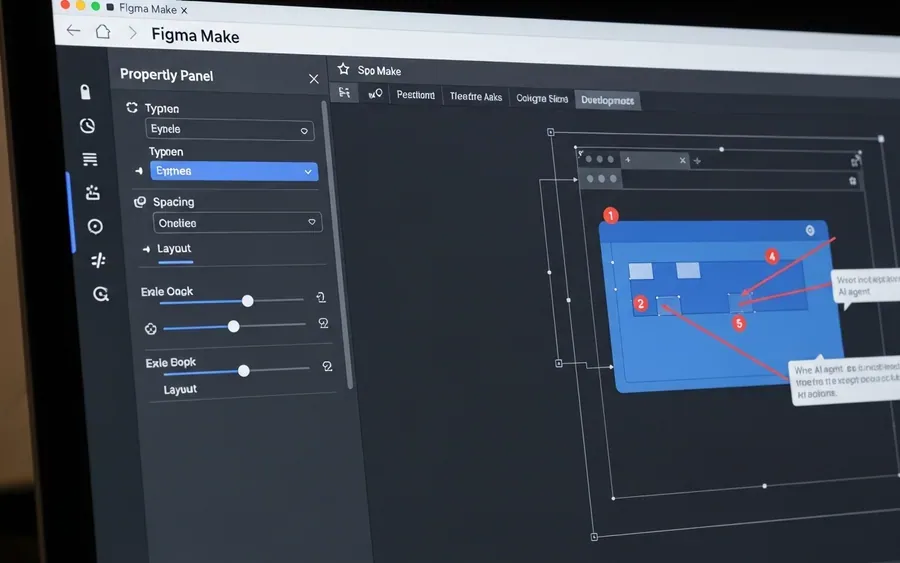The width and height of the screenshot is (900, 563).
Task: Open the Eynele dropdown under Typen
Action: point(230,130)
